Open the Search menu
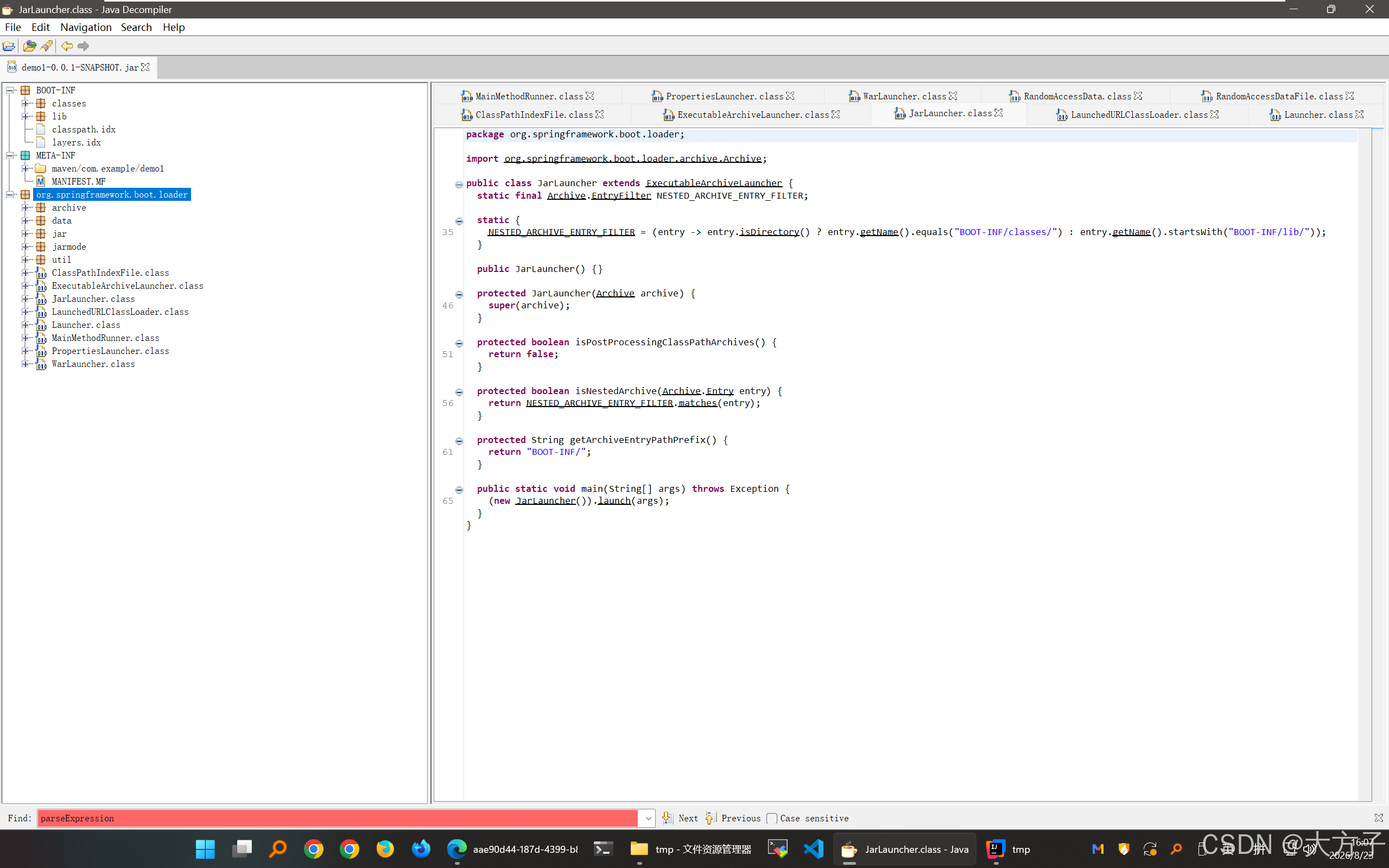 (x=137, y=27)
